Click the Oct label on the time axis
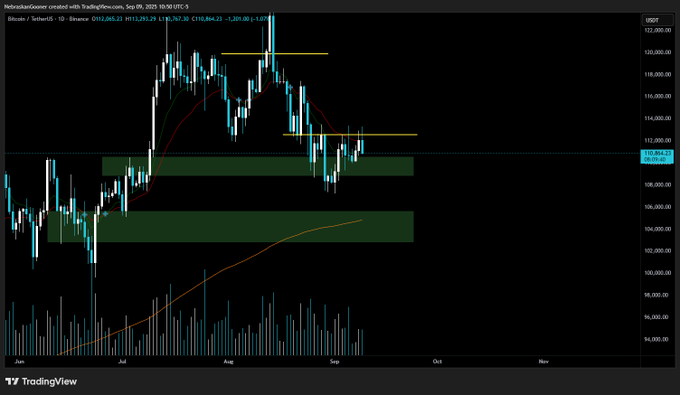Image resolution: width=680 pixels, height=395 pixels. (x=437, y=362)
